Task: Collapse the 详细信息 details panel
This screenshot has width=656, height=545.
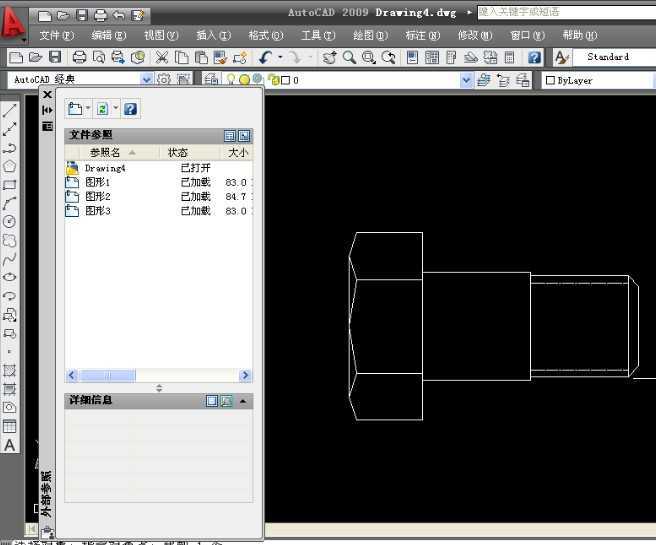Action: (x=243, y=401)
